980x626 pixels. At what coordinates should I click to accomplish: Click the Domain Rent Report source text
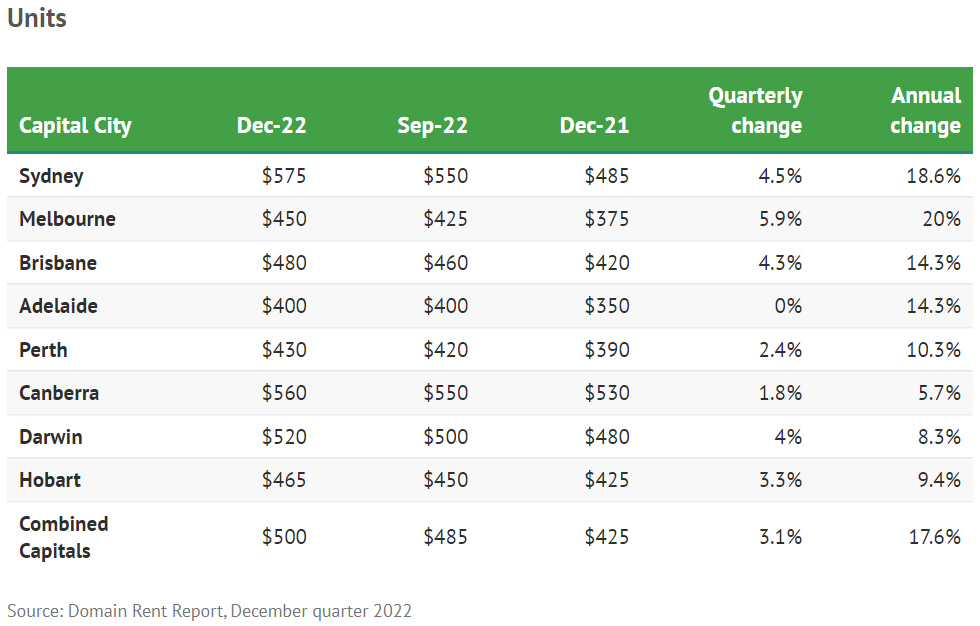209,610
